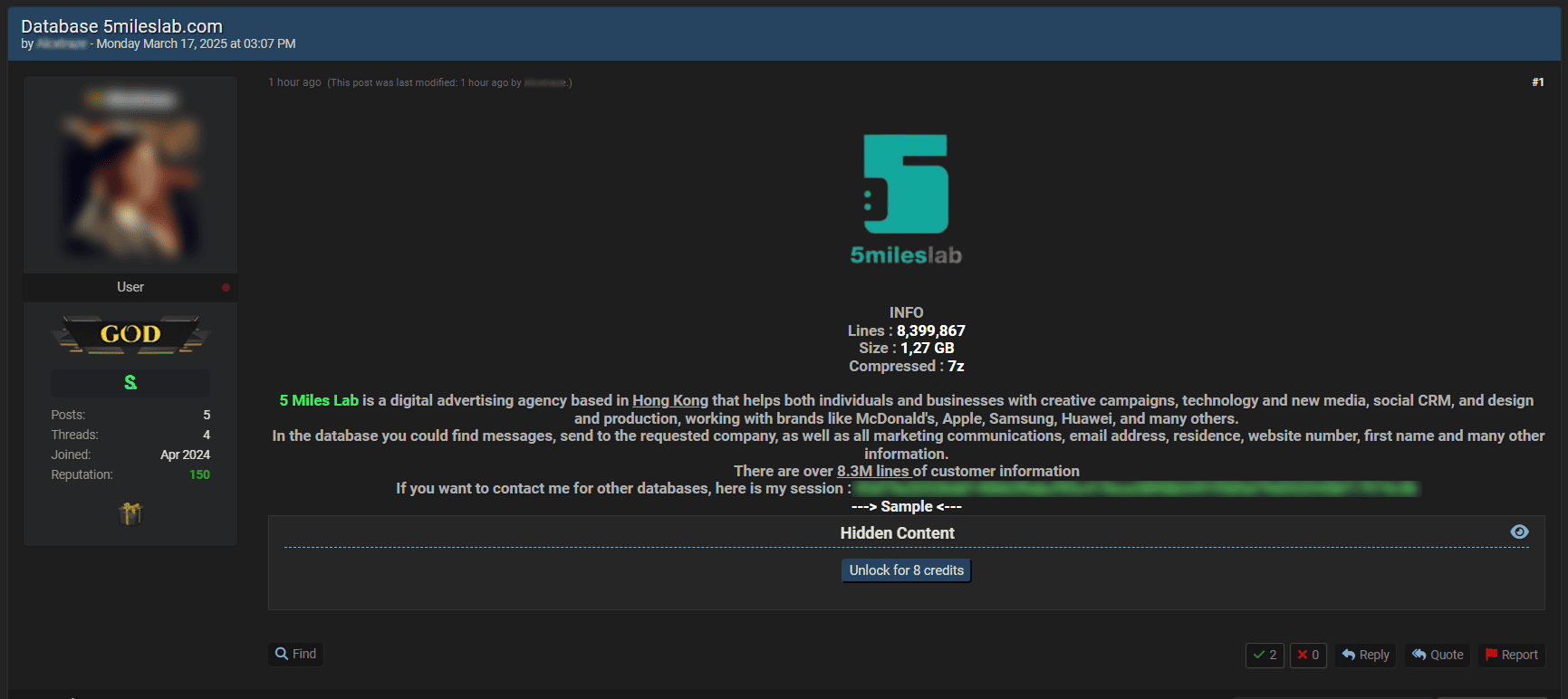Click the gift award icon
This screenshot has width=1568, height=699.
point(130,513)
